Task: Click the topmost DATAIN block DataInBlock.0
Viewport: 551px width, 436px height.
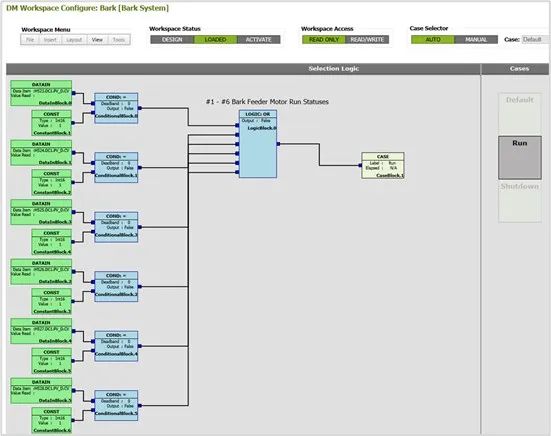Action: tap(41, 93)
